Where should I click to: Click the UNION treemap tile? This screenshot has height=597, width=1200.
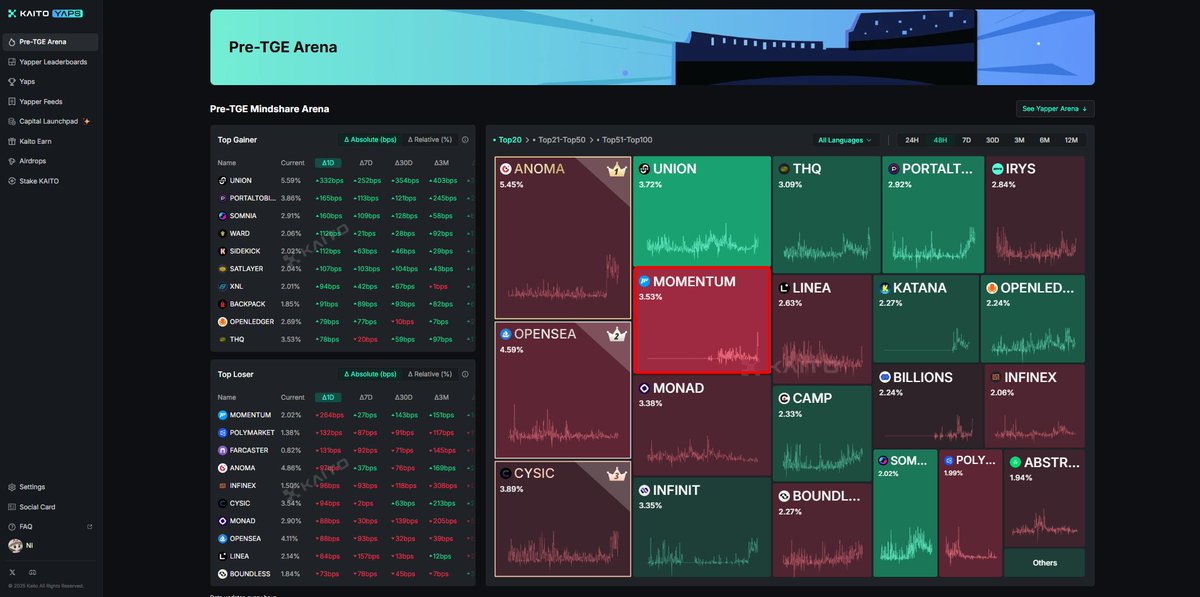(x=701, y=211)
